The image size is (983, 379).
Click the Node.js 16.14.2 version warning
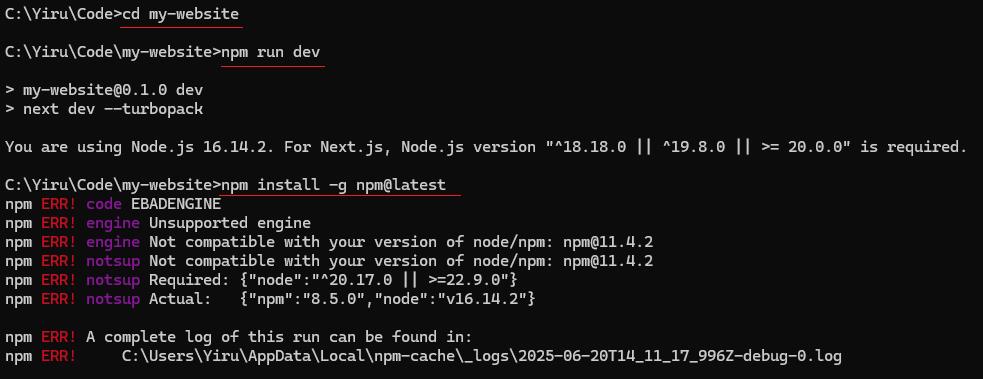pyautogui.click(x=486, y=147)
